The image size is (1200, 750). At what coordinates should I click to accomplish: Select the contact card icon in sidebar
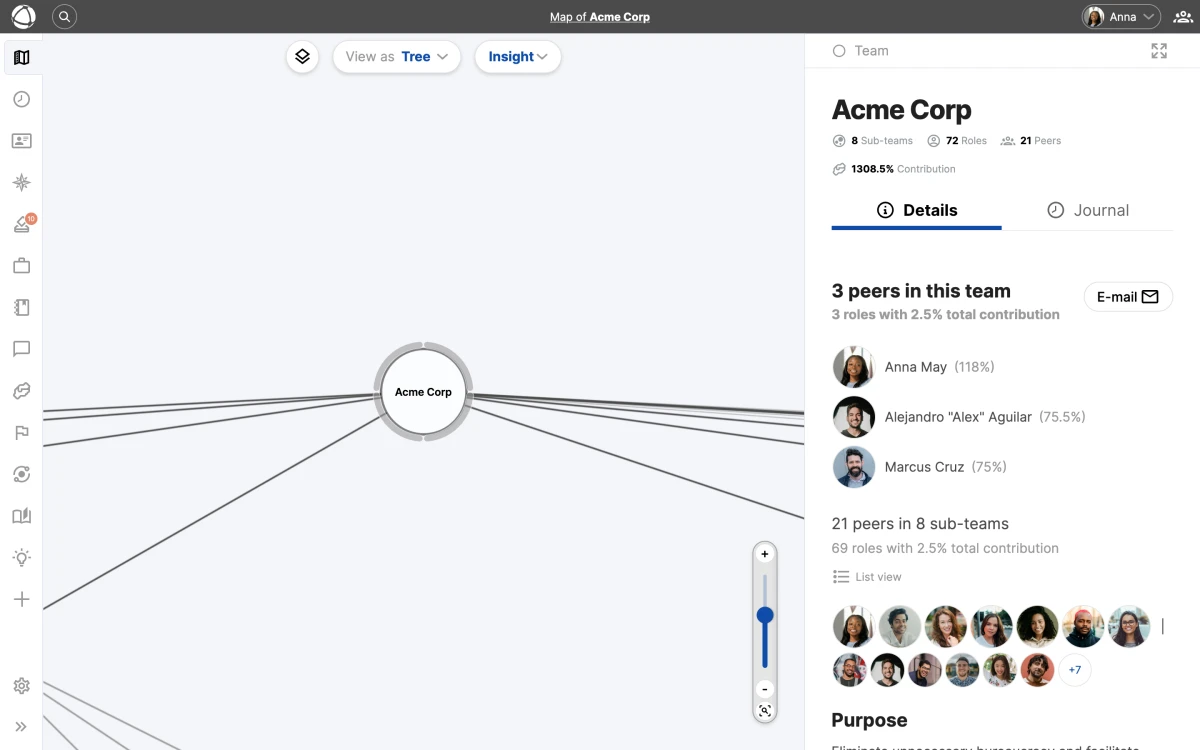coord(21,140)
